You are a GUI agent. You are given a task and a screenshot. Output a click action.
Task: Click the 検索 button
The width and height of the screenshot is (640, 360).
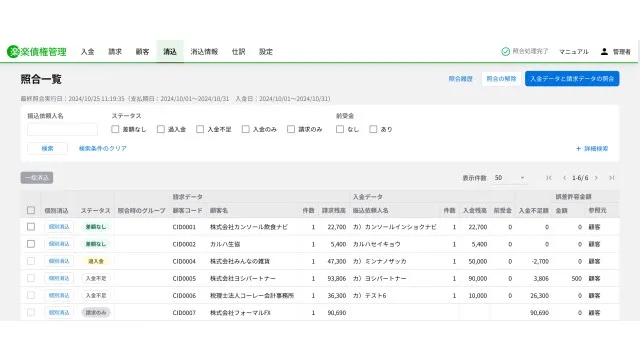pos(47,149)
